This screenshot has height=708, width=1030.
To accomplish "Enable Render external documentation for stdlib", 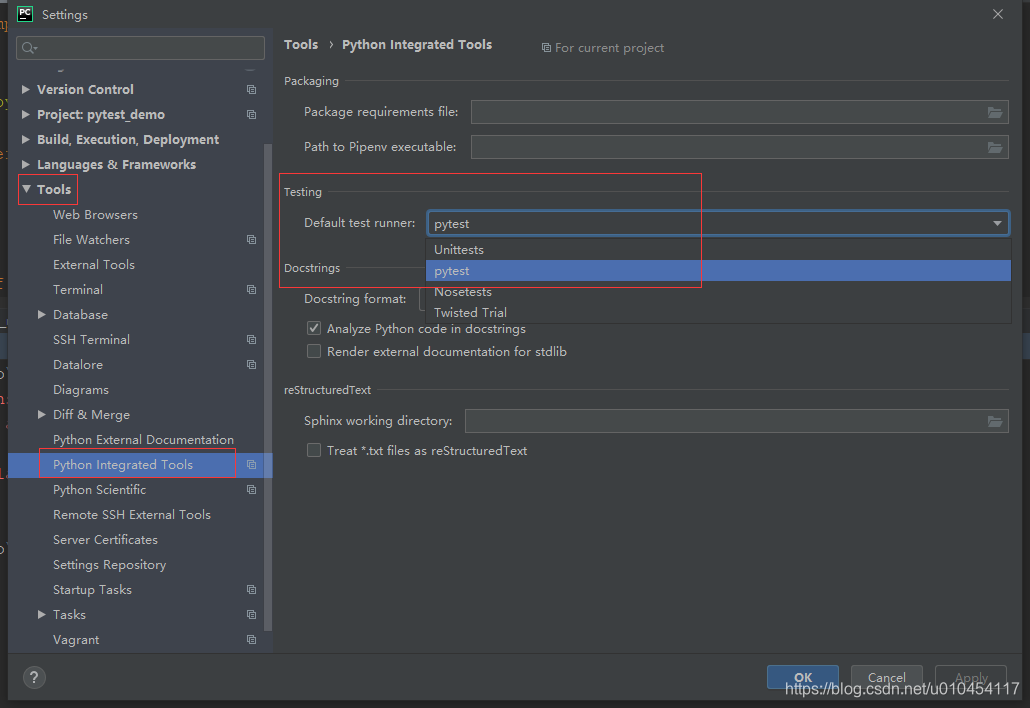I will [x=313, y=350].
